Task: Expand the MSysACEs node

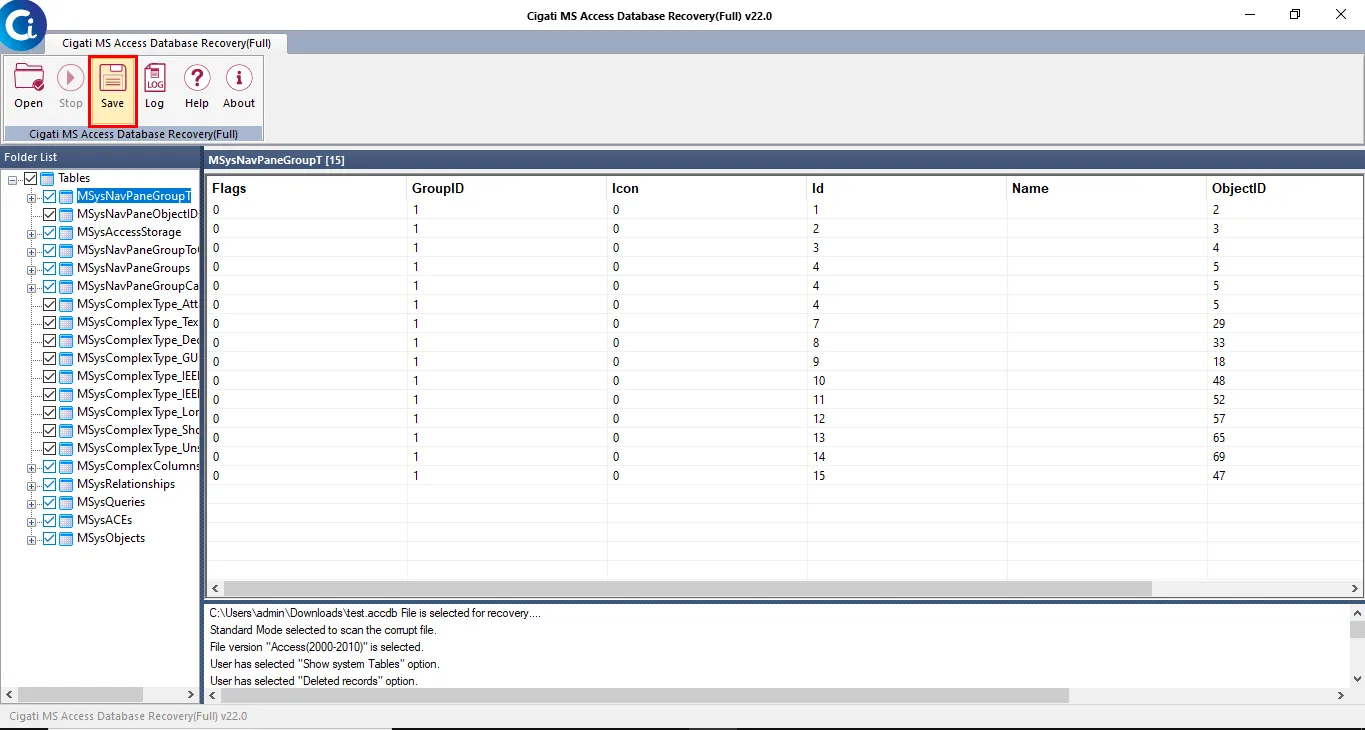Action: tap(32, 521)
